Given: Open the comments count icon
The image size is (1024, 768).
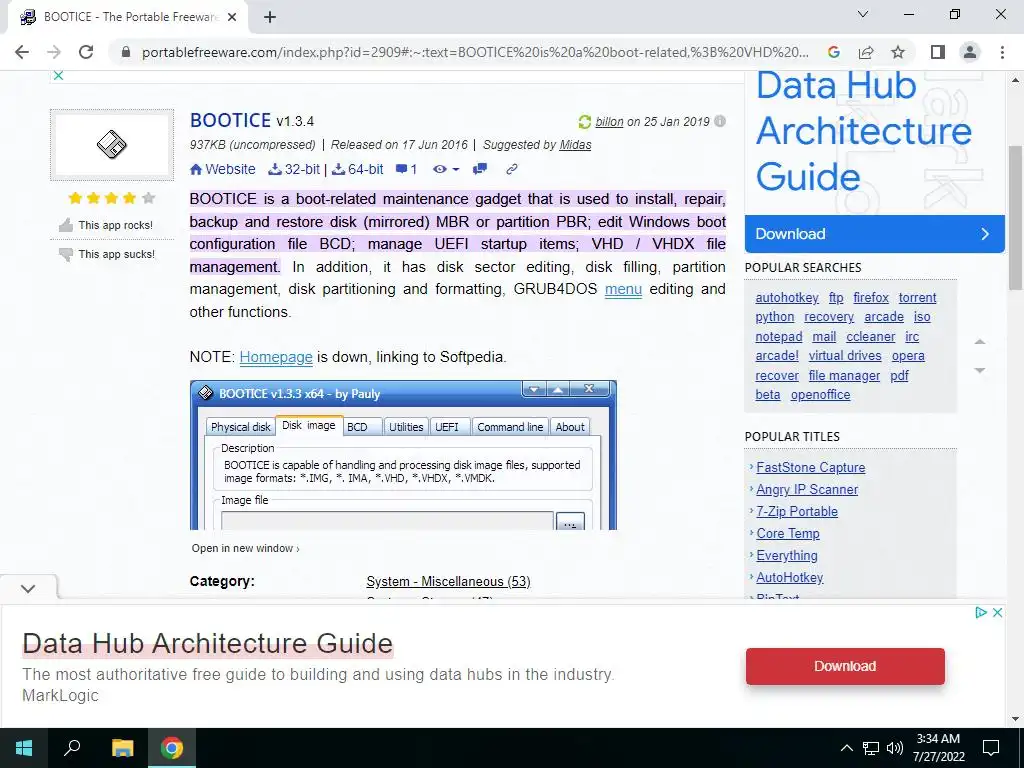Looking at the screenshot, I should pos(406,169).
